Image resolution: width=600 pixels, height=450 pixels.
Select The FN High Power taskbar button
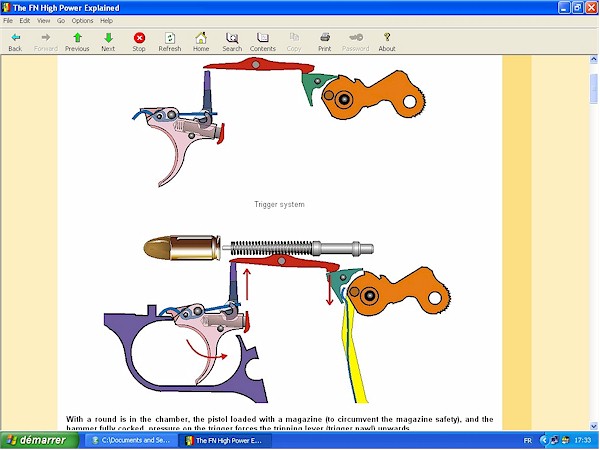coord(225,440)
